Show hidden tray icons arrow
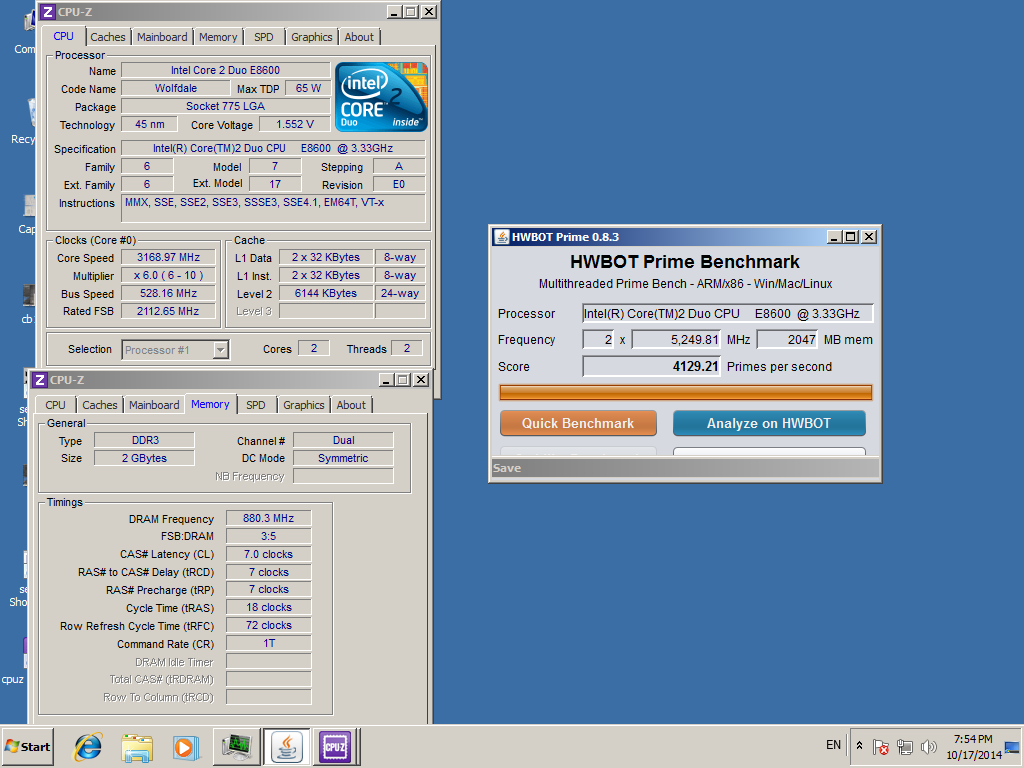Image resolution: width=1024 pixels, height=768 pixels. [x=859, y=745]
